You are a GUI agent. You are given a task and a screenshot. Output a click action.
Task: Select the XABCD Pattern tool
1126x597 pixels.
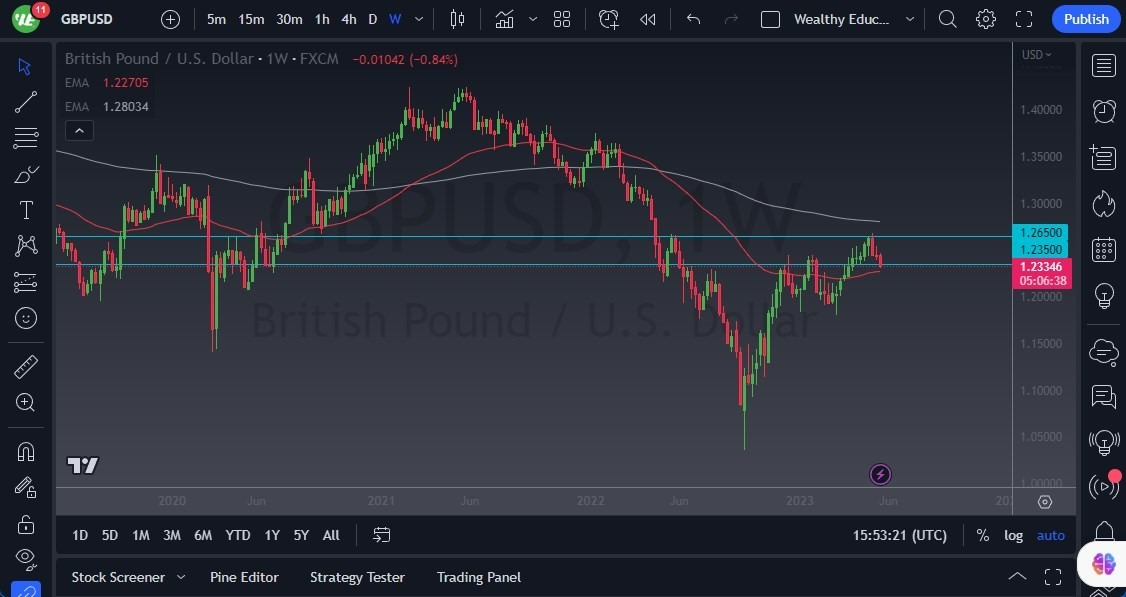pos(25,245)
